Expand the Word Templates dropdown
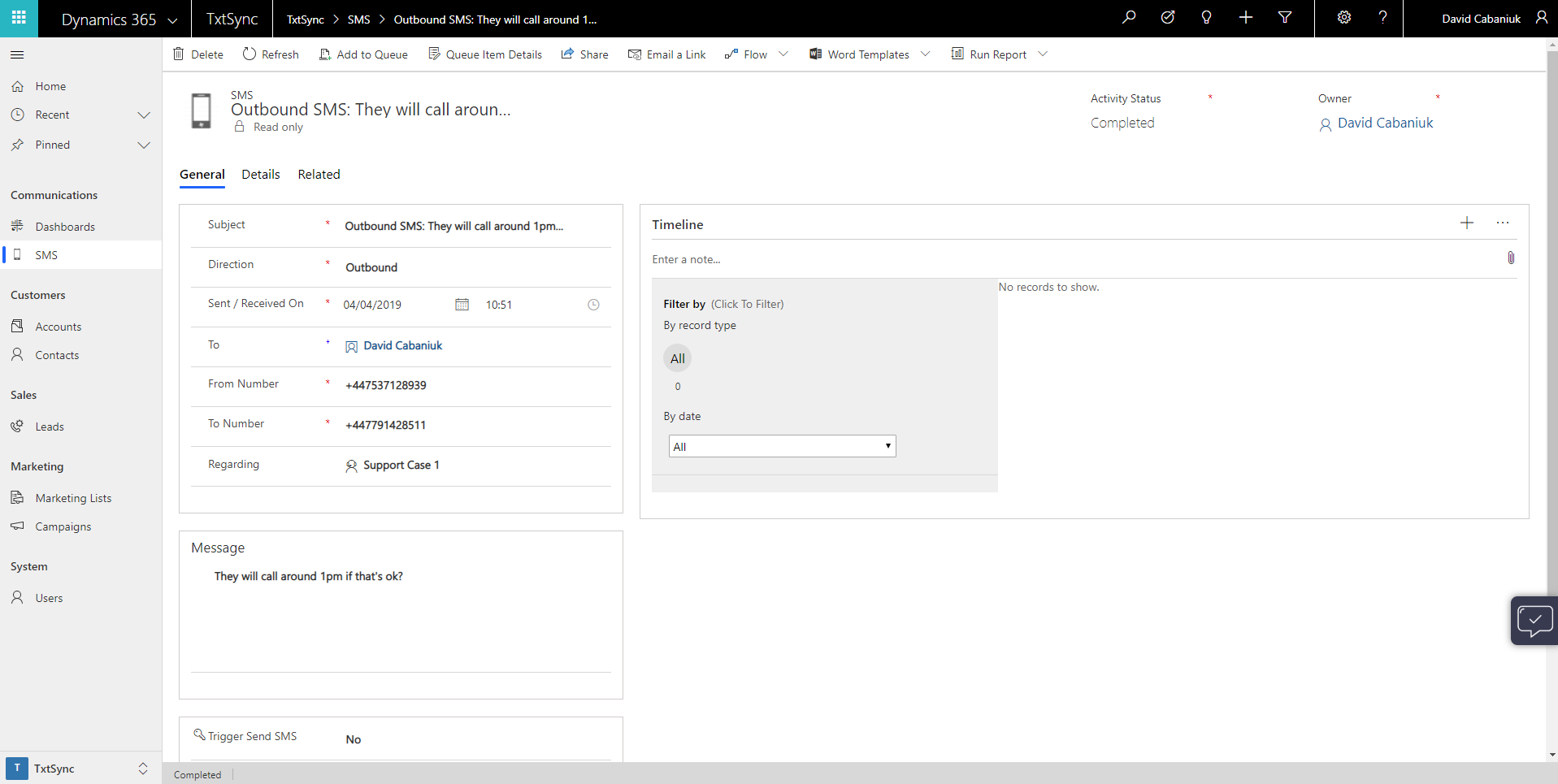 coord(925,54)
